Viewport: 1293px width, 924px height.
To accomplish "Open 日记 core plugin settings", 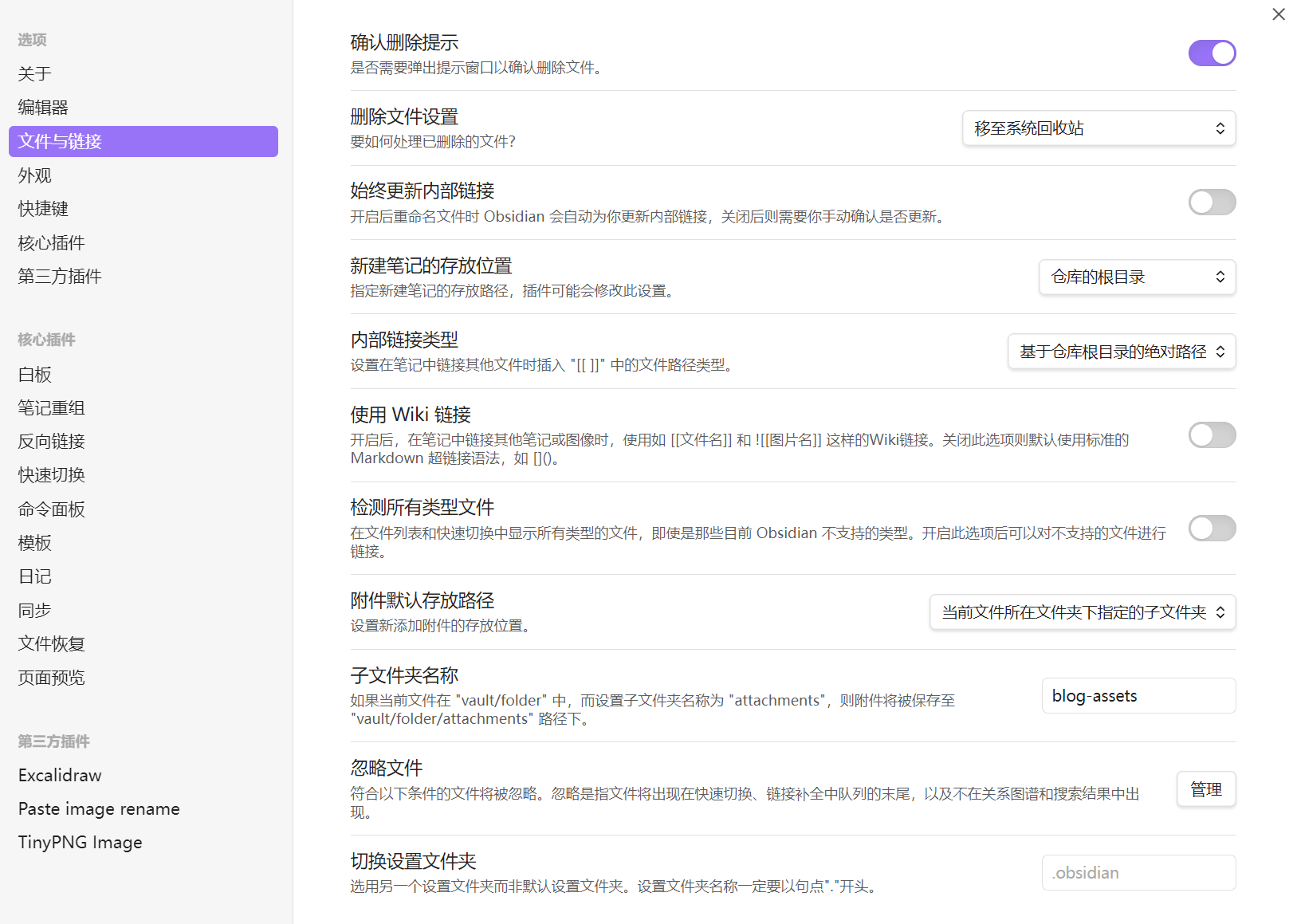I will 35,576.
